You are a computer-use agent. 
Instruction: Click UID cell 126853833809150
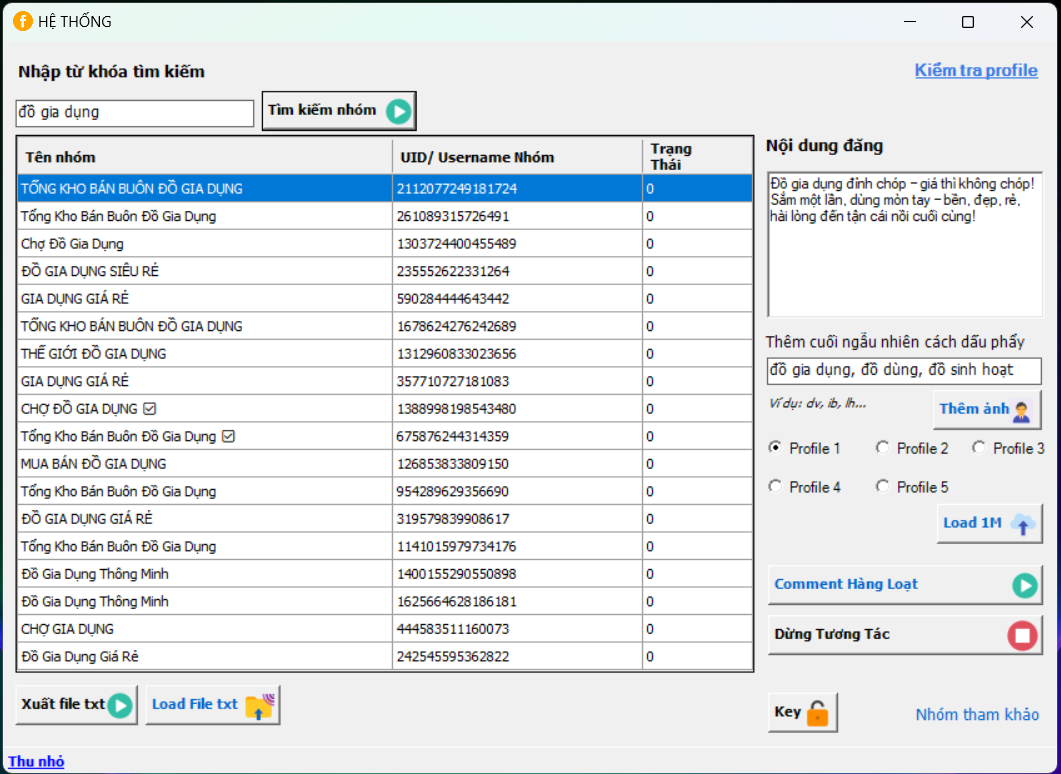(x=518, y=464)
